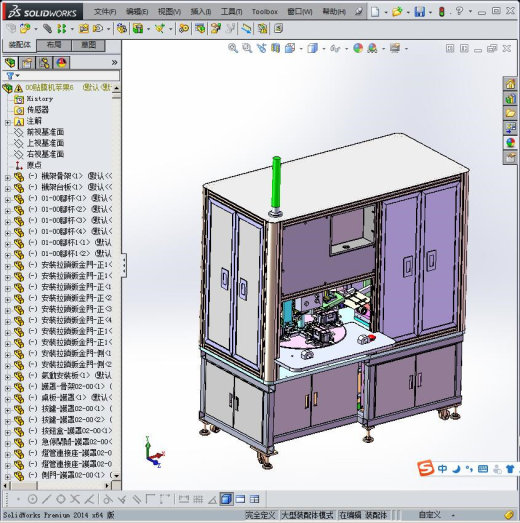Open the 帮助(H) menu
The height and width of the screenshot is (523, 520).
click(x=334, y=12)
